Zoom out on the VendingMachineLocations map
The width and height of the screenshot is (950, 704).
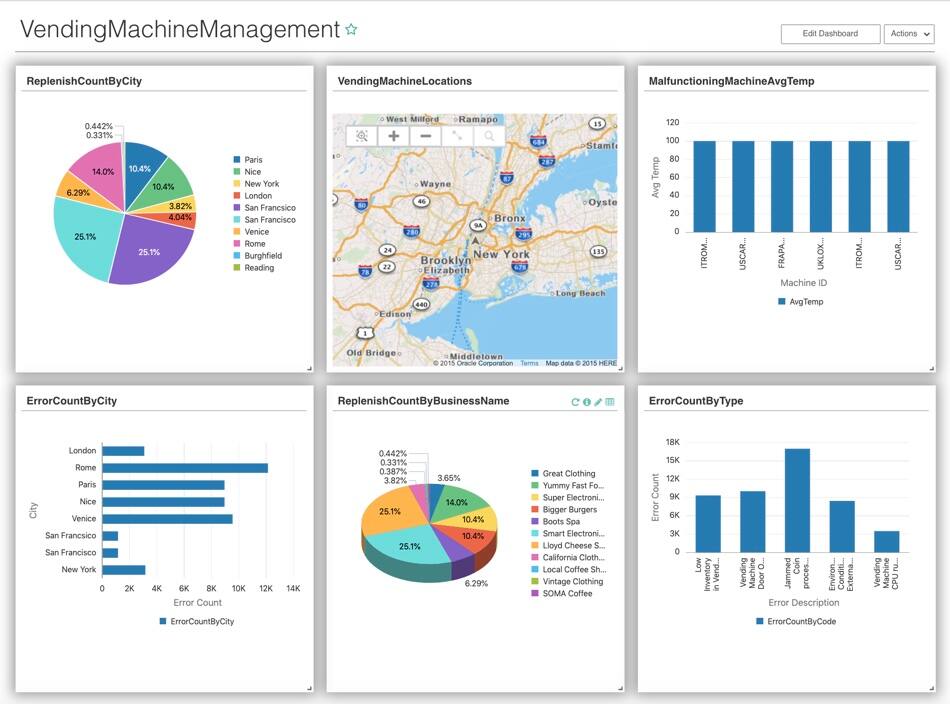point(425,137)
